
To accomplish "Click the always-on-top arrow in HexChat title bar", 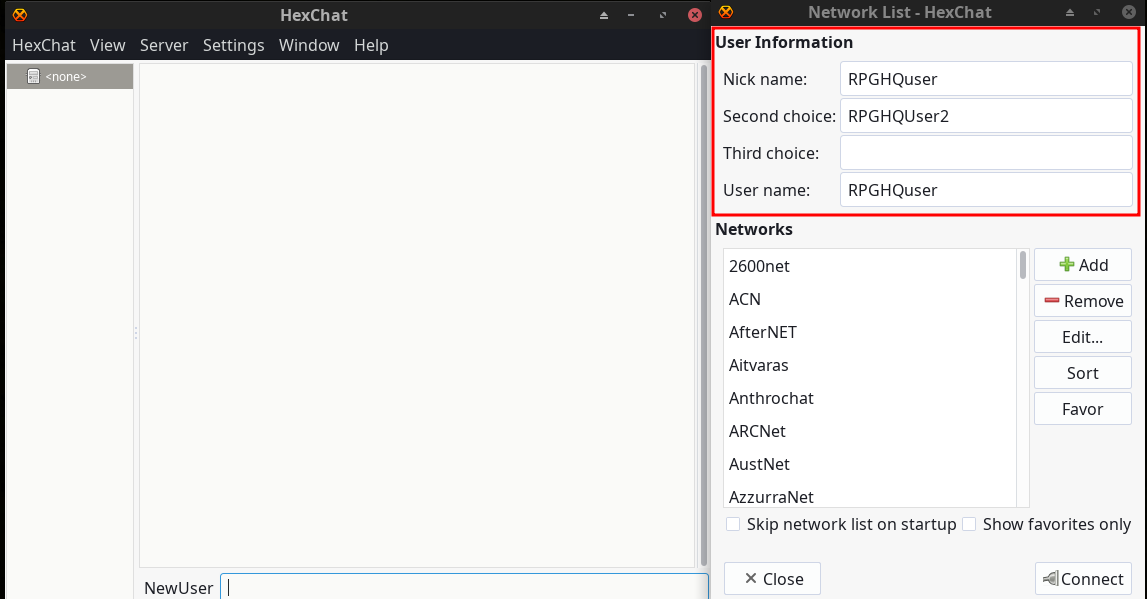I will 603,15.
